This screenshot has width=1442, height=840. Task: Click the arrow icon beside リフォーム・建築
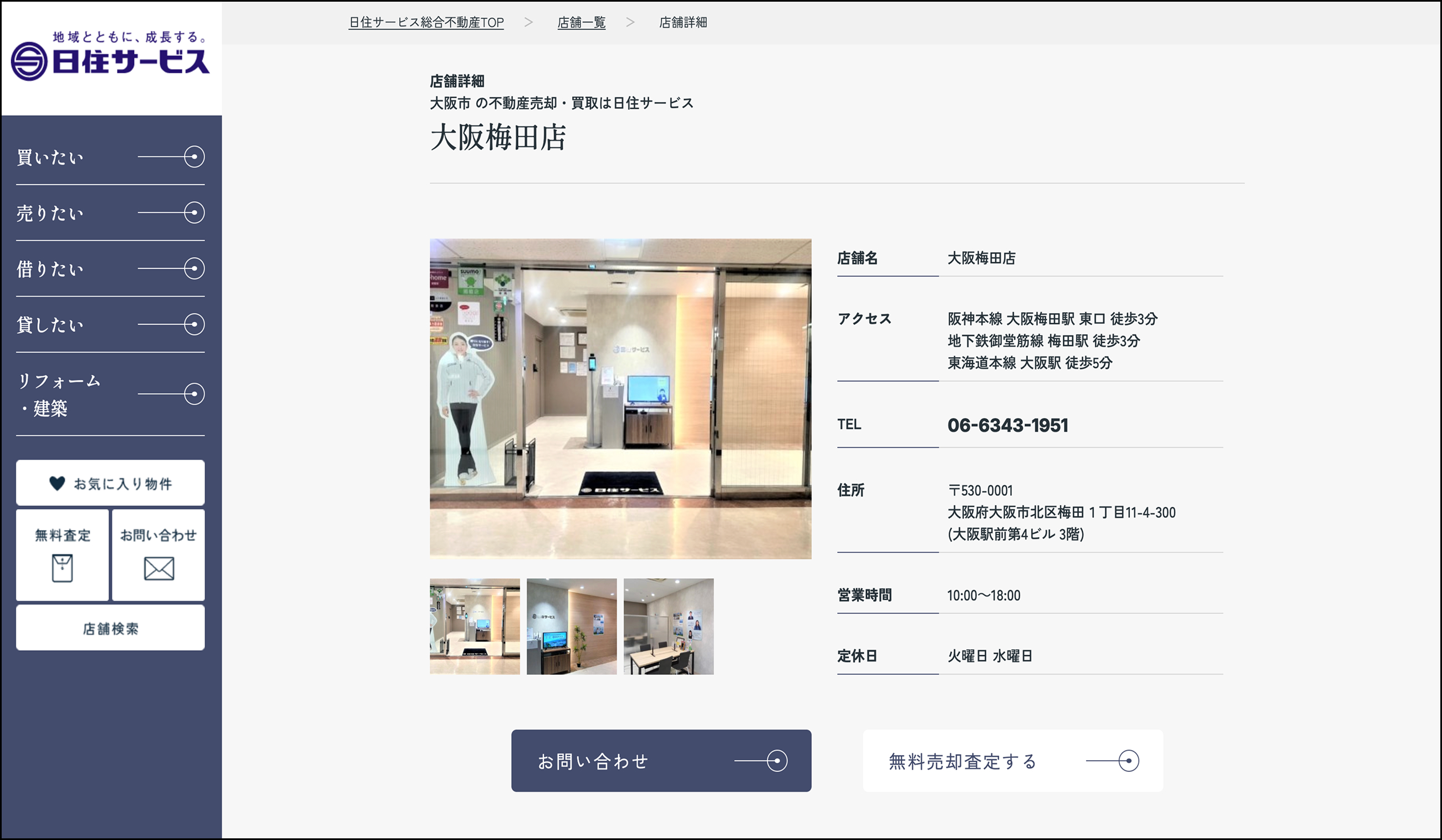(x=194, y=394)
